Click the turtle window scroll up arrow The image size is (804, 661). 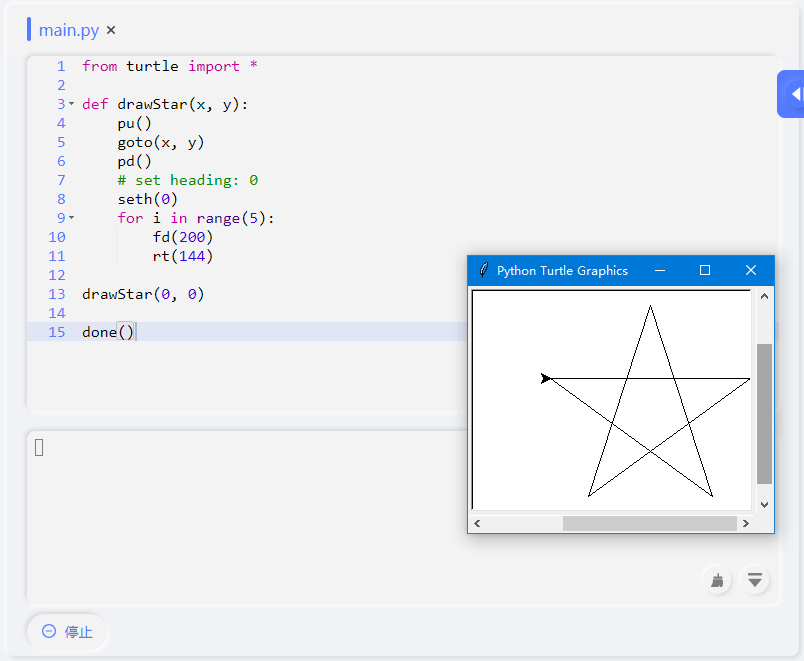point(764,296)
